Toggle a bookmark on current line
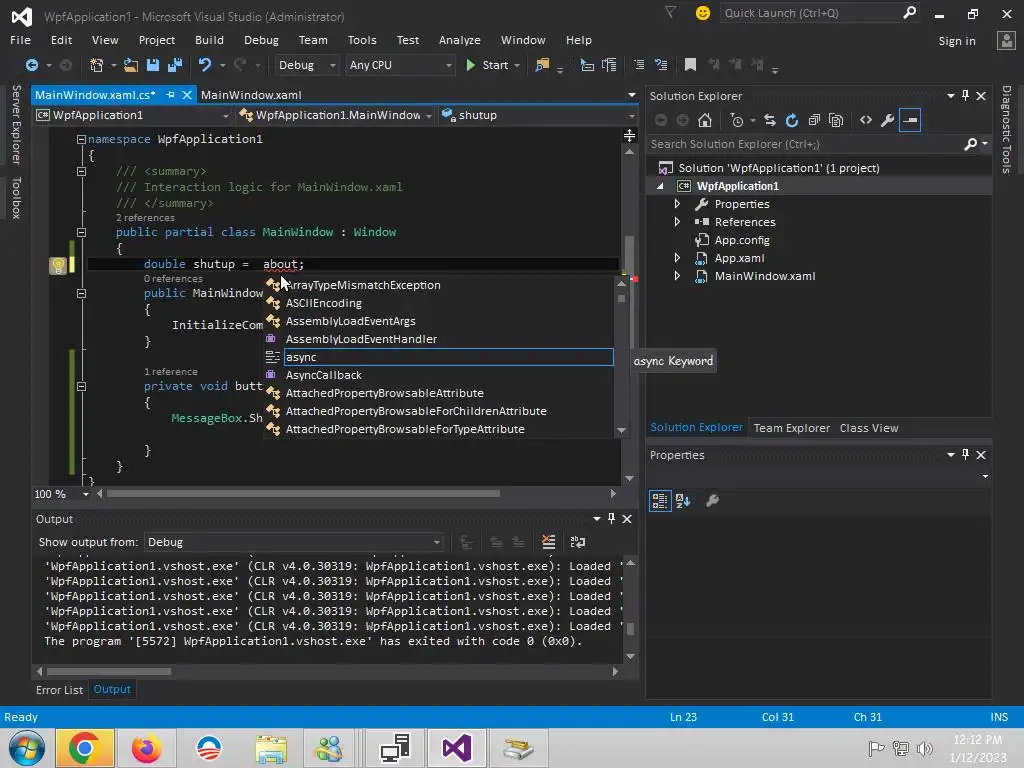This screenshot has width=1024, height=768. pos(690,65)
